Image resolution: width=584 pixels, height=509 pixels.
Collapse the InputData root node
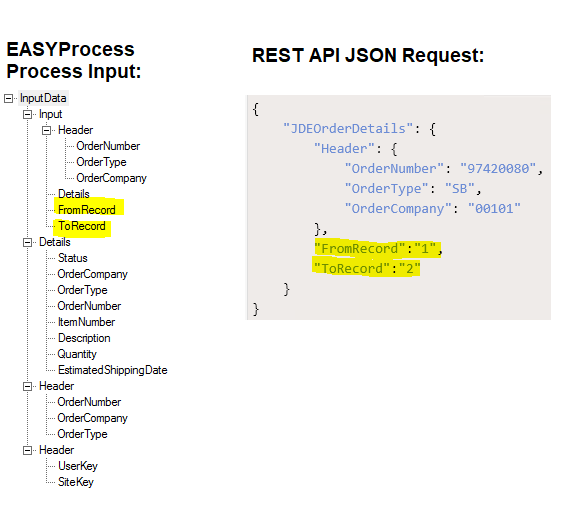point(8,99)
